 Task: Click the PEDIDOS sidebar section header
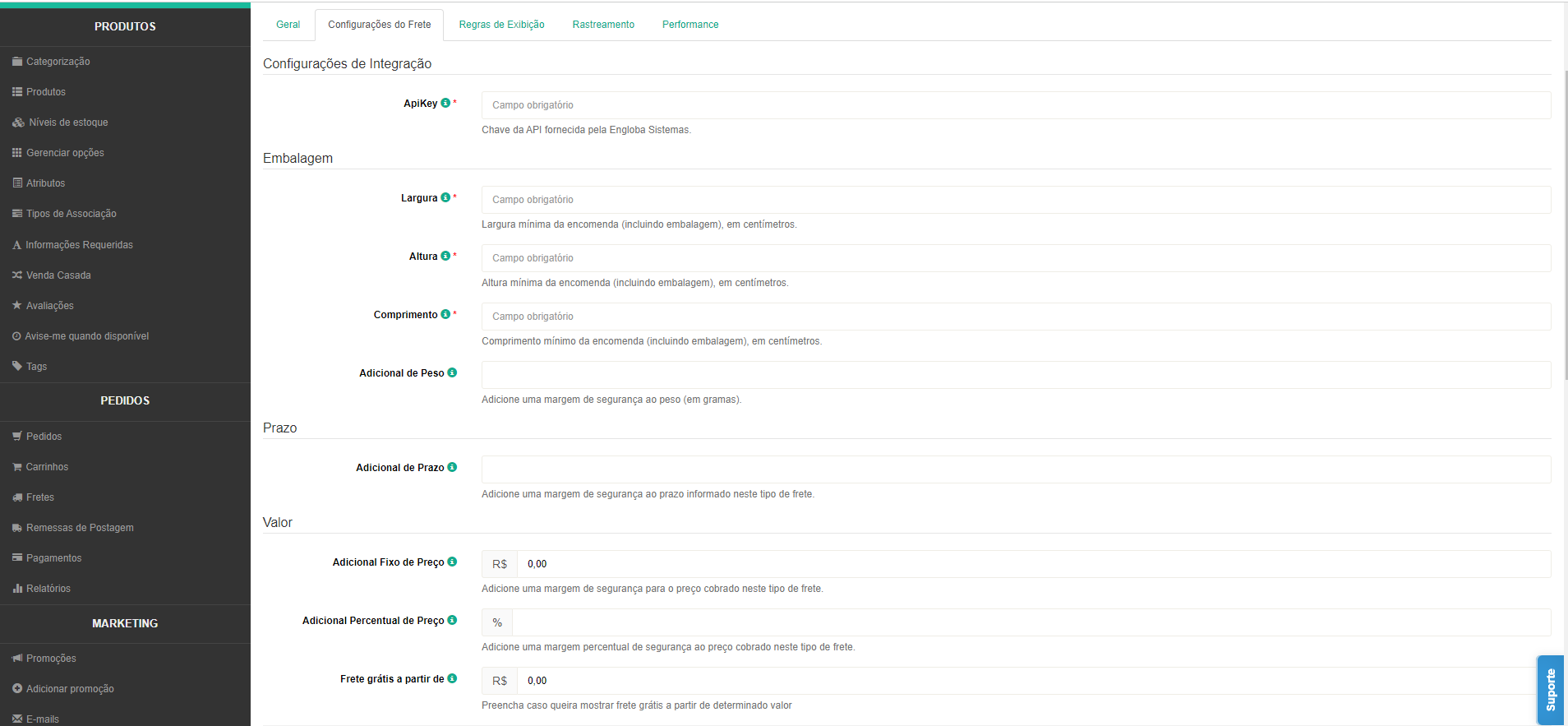pyautogui.click(x=125, y=400)
